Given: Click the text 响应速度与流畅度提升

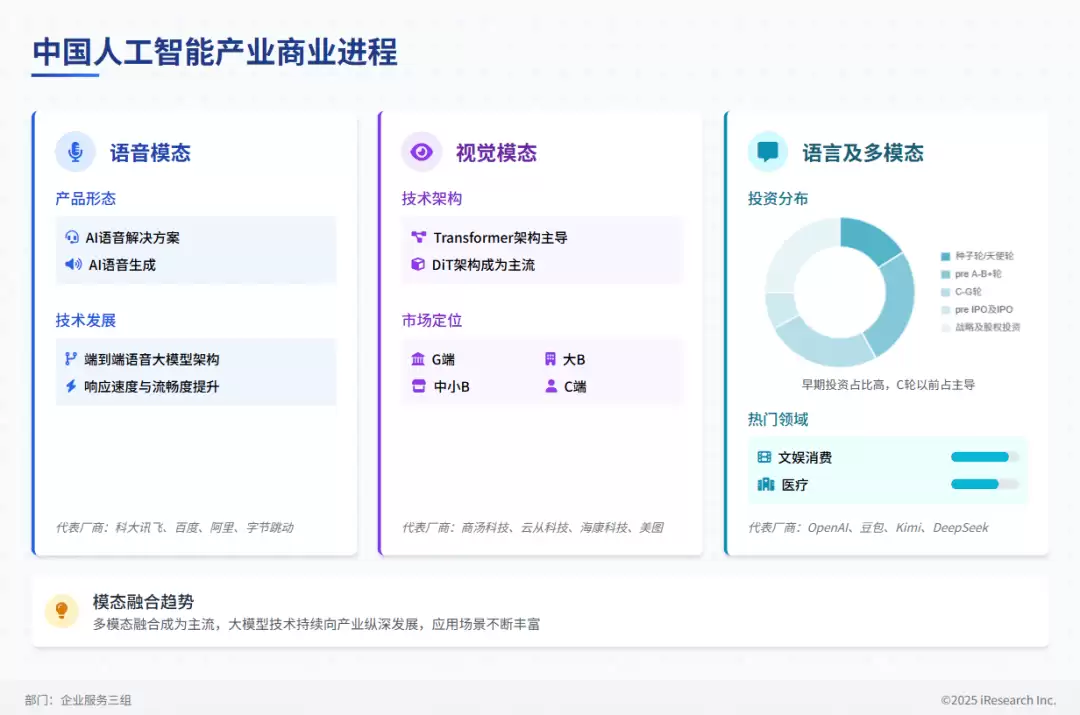Looking at the screenshot, I should 152,386.
